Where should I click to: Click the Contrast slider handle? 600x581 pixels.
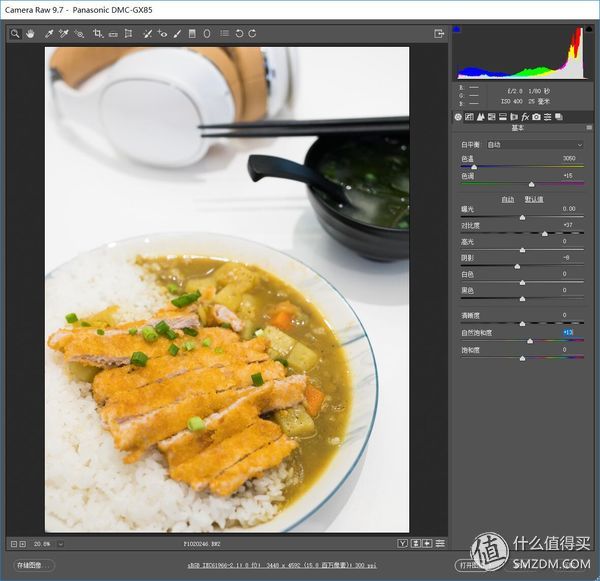(x=545, y=233)
